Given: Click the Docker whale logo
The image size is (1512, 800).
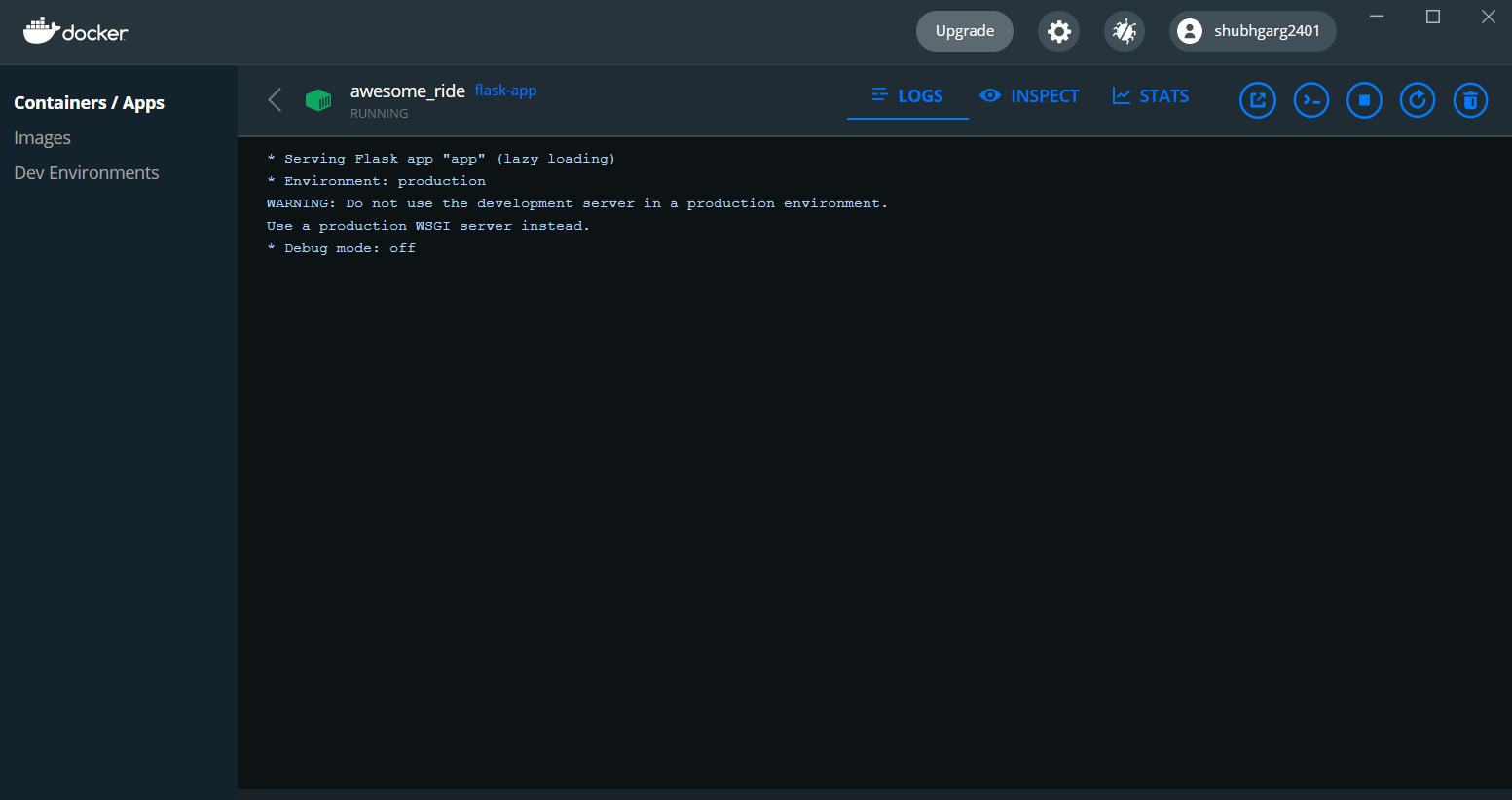Looking at the screenshot, I should [74, 30].
